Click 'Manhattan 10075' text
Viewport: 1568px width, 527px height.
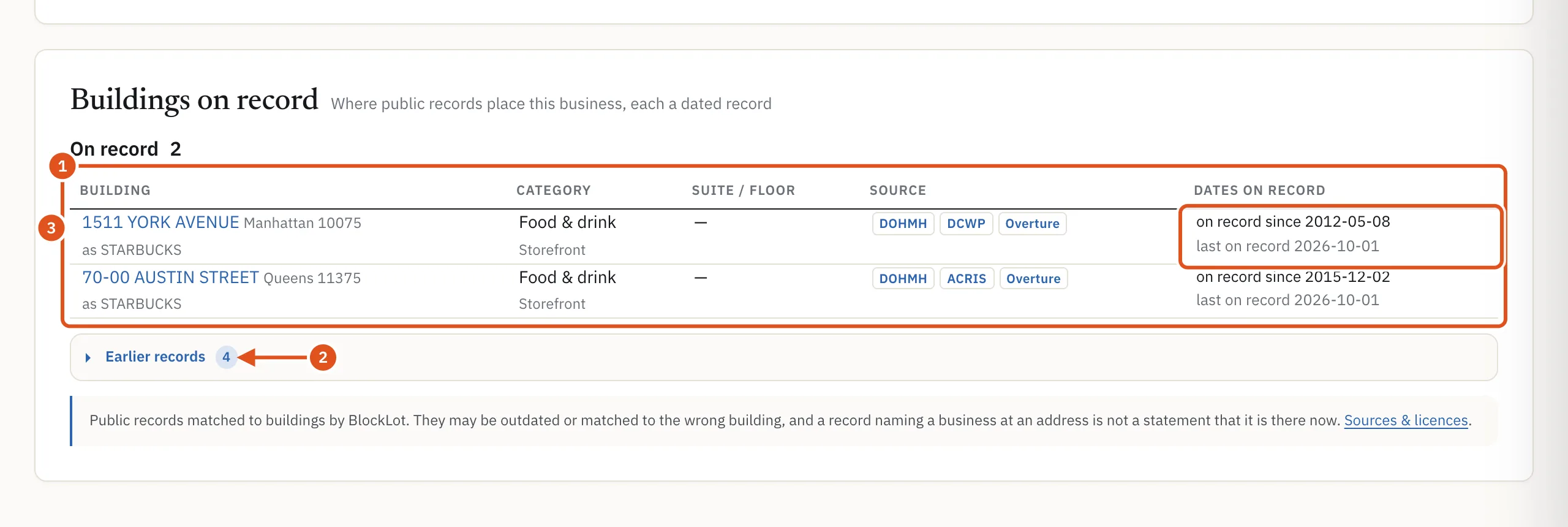[x=303, y=223]
